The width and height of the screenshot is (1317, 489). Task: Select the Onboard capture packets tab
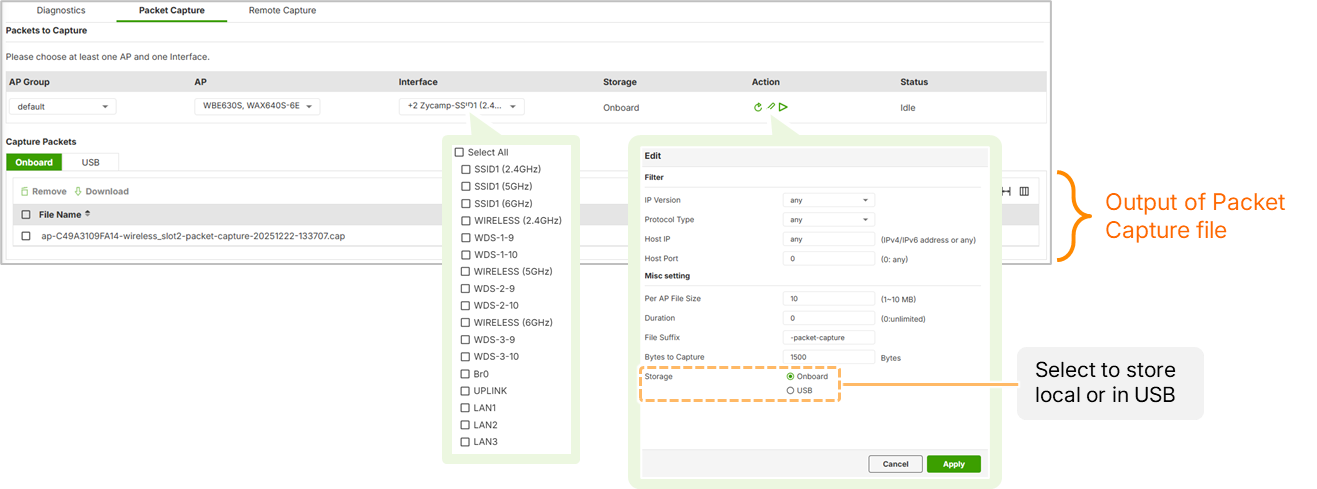34,162
